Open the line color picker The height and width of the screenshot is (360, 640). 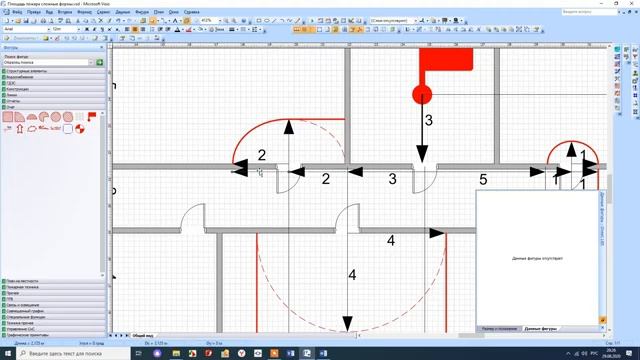[x=189, y=29]
